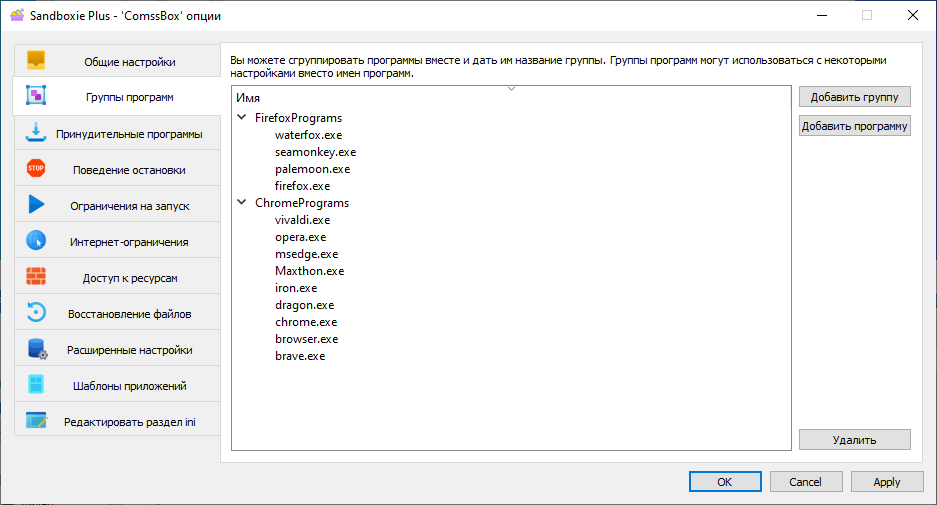Click the Cancel button
Image resolution: width=937 pixels, height=505 pixels.
coord(806,482)
